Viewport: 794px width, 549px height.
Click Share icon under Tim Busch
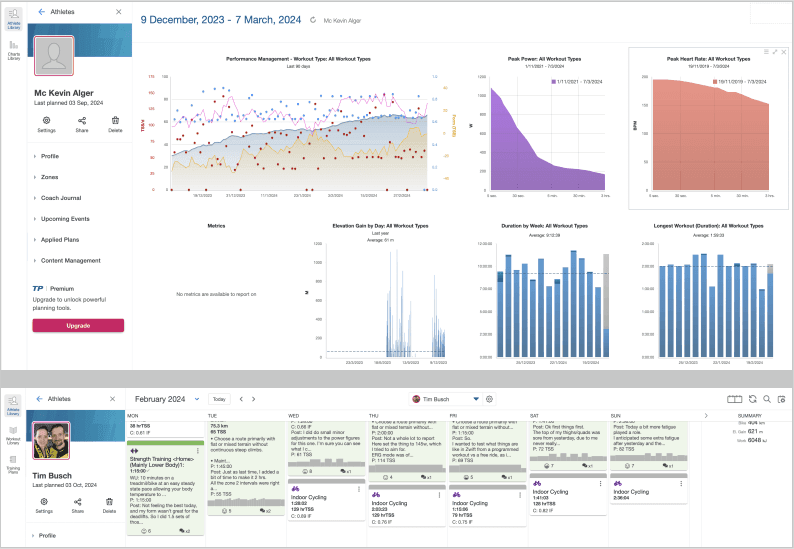pyautogui.click(x=77, y=502)
